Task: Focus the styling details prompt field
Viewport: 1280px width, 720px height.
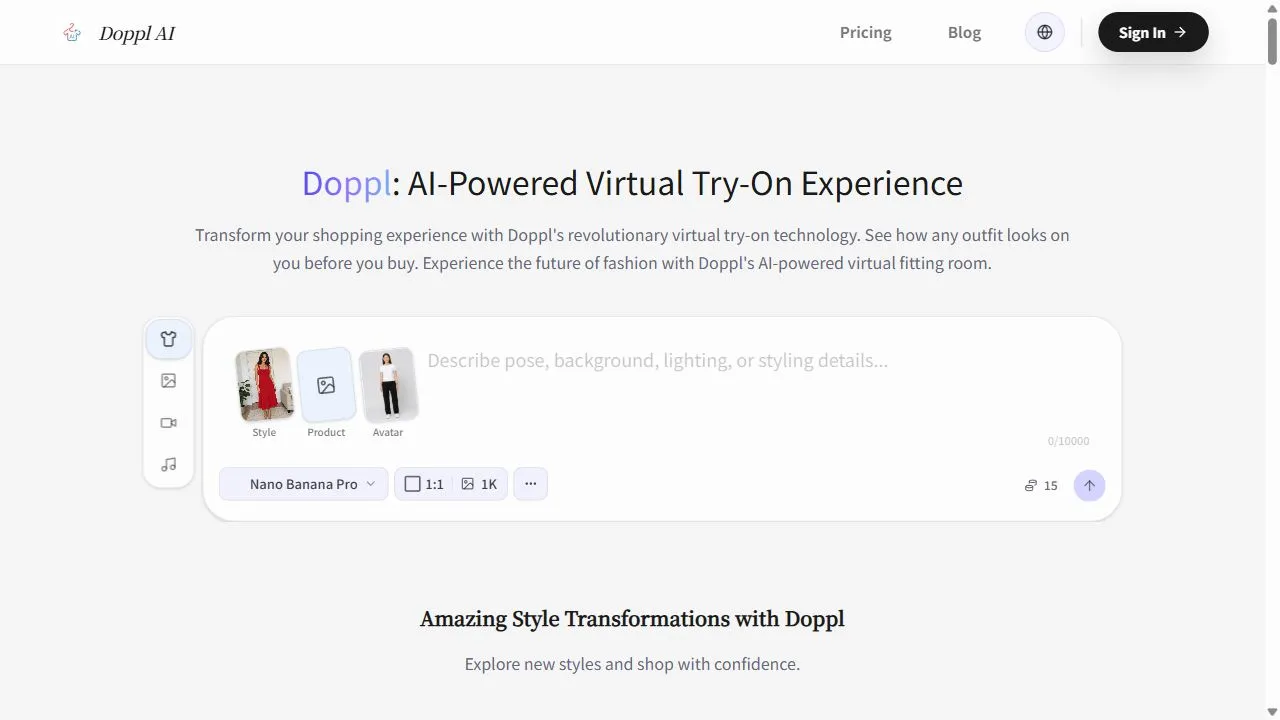Action: (758, 385)
